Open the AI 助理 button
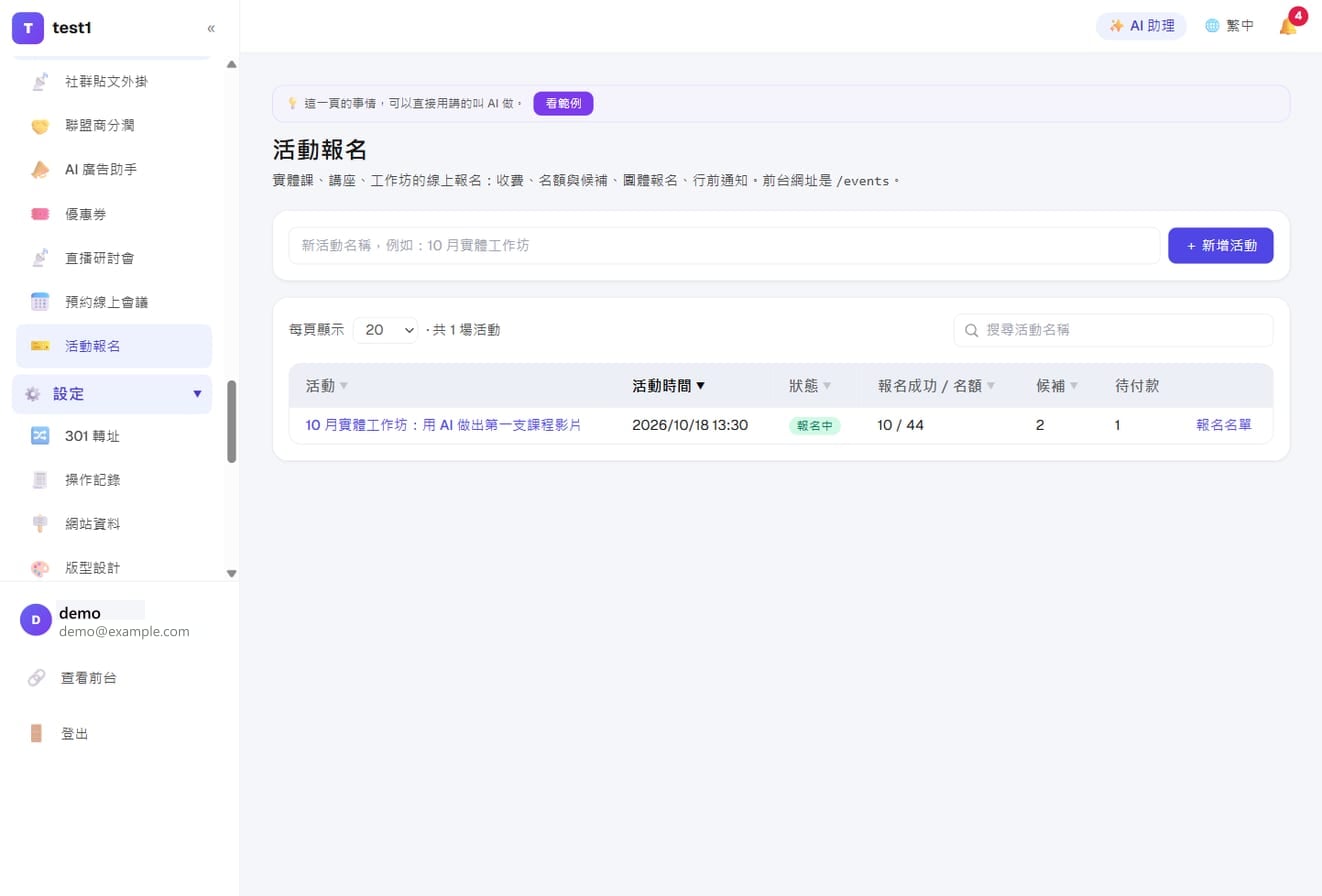This screenshot has width=1322, height=896. (x=1141, y=26)
